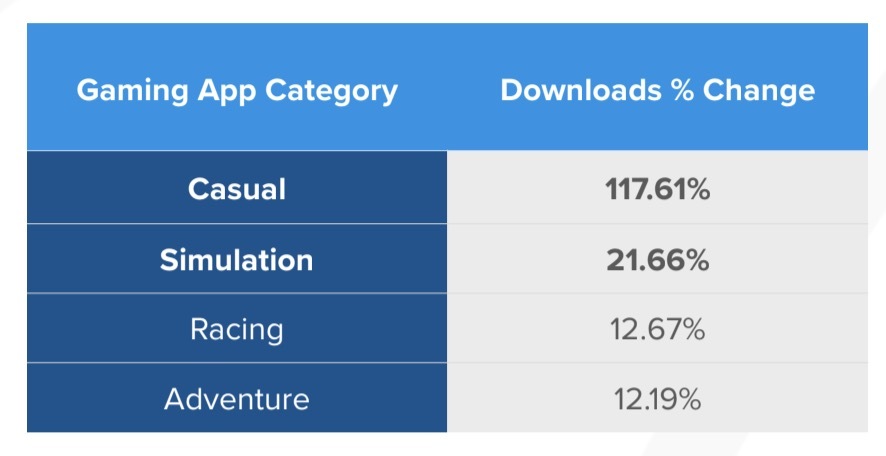Select the Racing category cell
This screenshot has height=456, width=886.
pos(237,328)
